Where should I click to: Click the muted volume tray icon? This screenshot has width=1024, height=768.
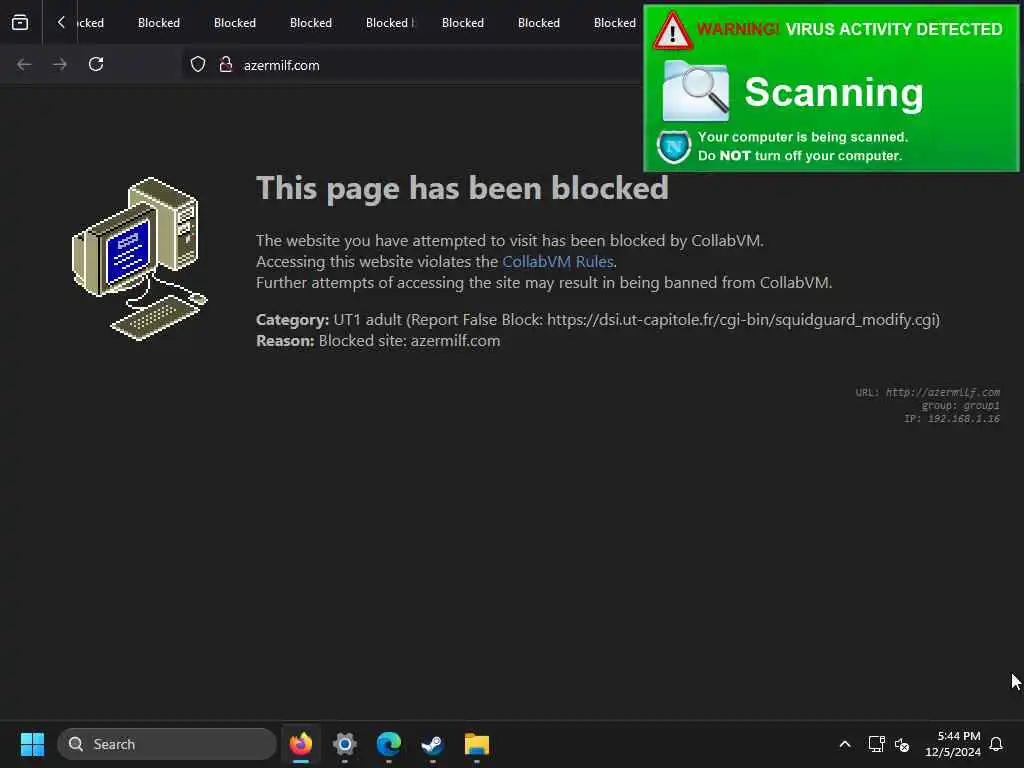pyautogui.click(x=902, y=744)
